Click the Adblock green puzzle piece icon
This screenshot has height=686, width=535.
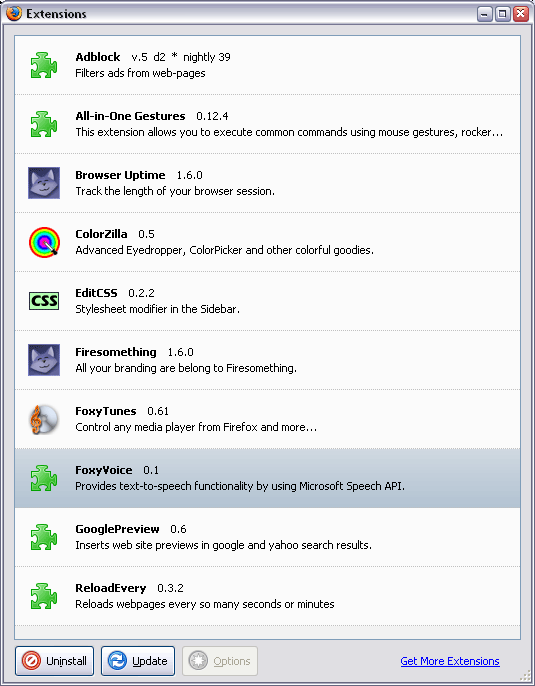44,65
